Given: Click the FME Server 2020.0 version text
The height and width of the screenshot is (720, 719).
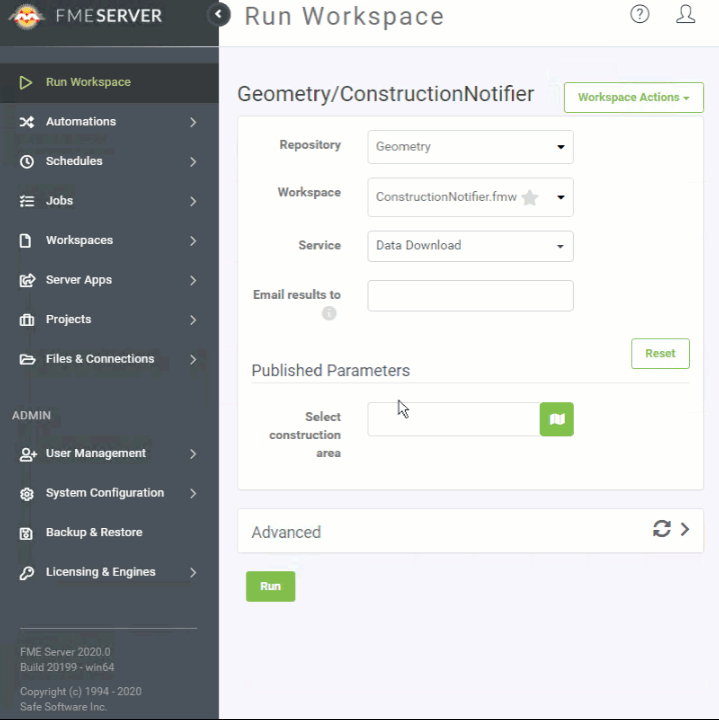Looking at the screenshot, I should (x=65, y=652).
